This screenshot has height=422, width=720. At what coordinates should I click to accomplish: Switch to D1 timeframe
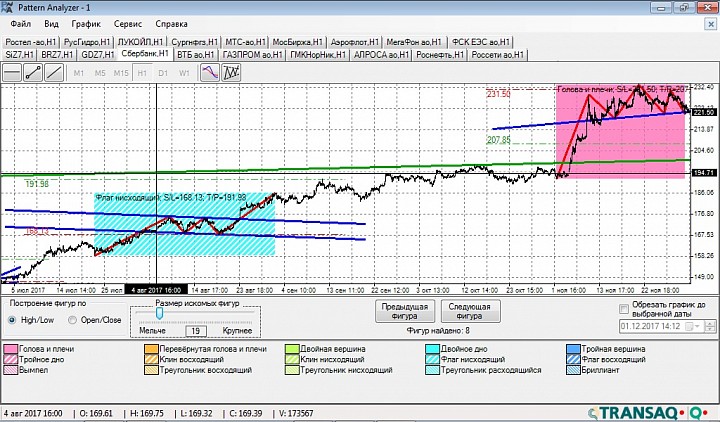(163, 73)
